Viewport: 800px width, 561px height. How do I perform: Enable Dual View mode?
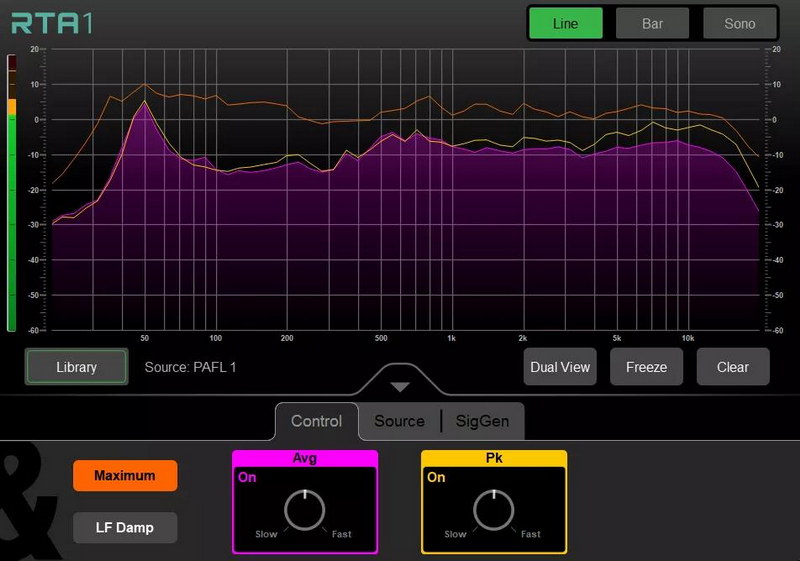tap(560, 367)
